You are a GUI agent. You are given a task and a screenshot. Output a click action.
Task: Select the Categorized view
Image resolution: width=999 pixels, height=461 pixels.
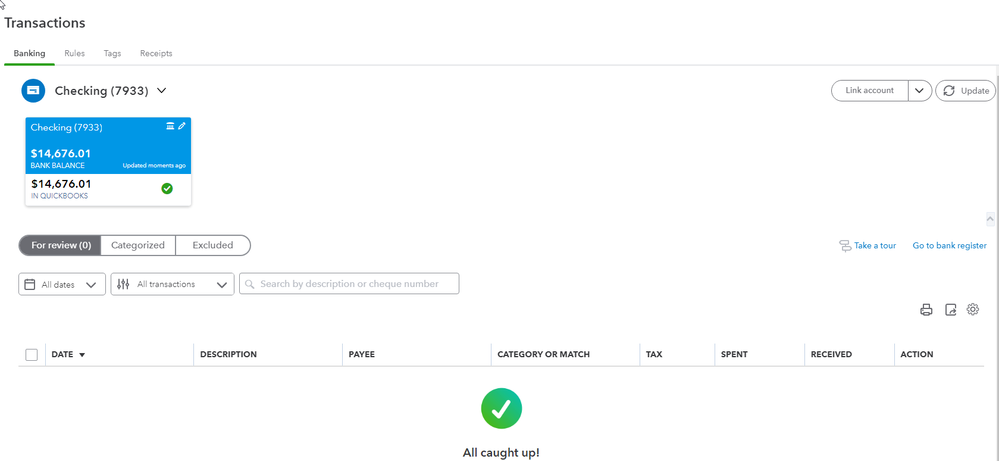pyautogui.click(x=138, y=245)
